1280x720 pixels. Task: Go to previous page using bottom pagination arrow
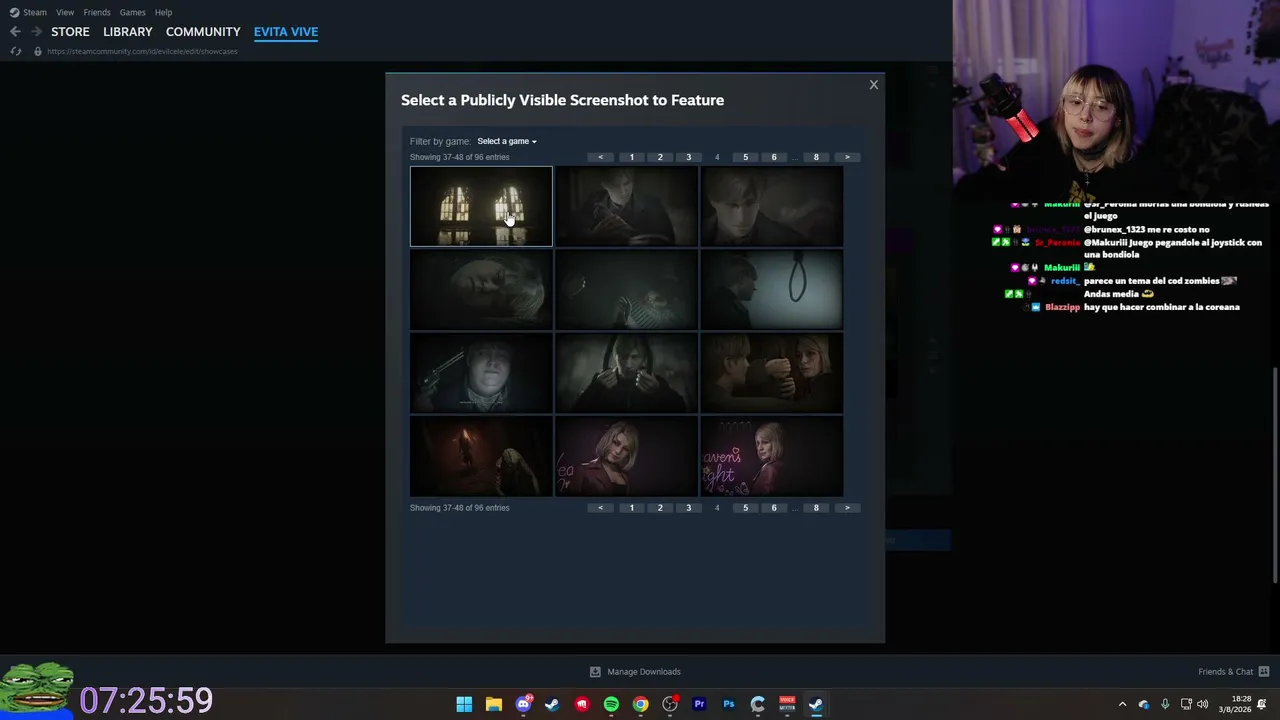coord(600,508)
